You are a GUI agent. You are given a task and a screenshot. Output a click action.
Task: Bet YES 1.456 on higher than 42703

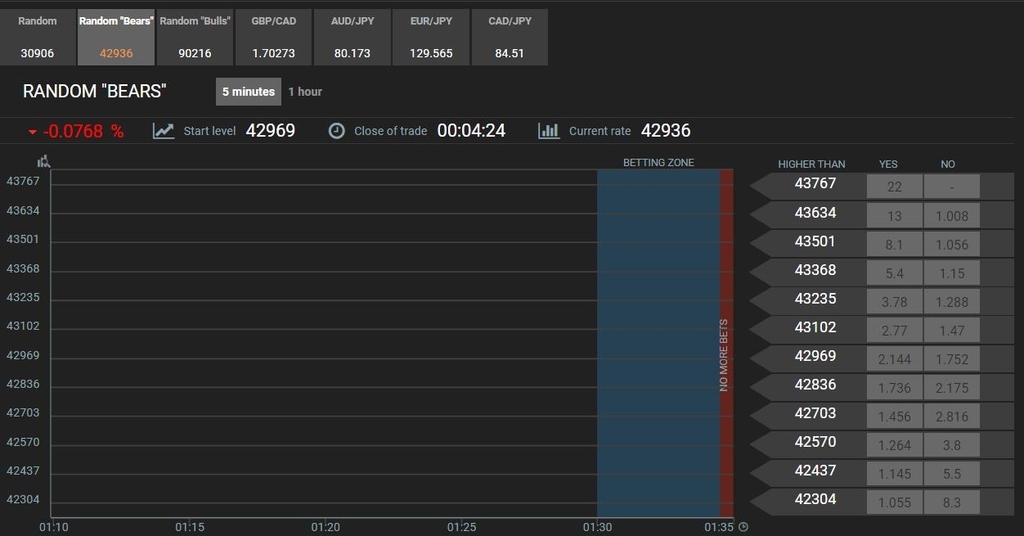(x=894, y=417)
